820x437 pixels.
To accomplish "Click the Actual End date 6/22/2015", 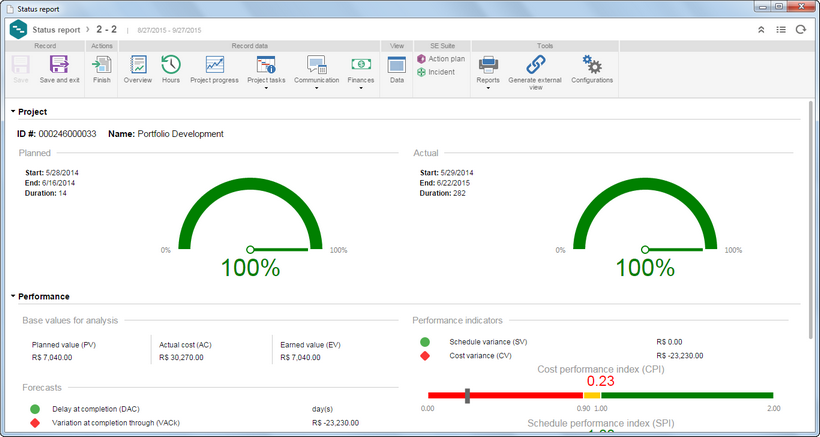I will tap(453, 183).
